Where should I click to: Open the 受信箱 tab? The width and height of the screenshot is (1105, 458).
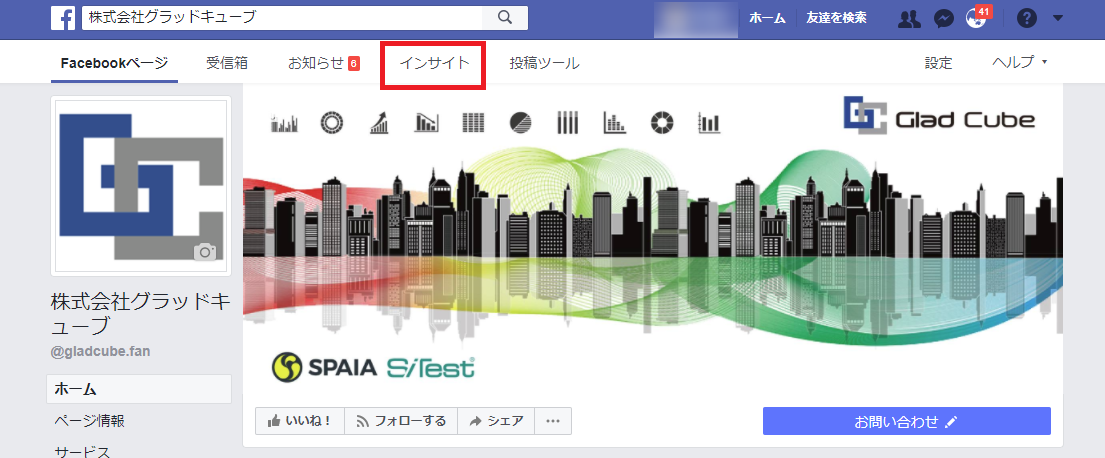point(227,63)
